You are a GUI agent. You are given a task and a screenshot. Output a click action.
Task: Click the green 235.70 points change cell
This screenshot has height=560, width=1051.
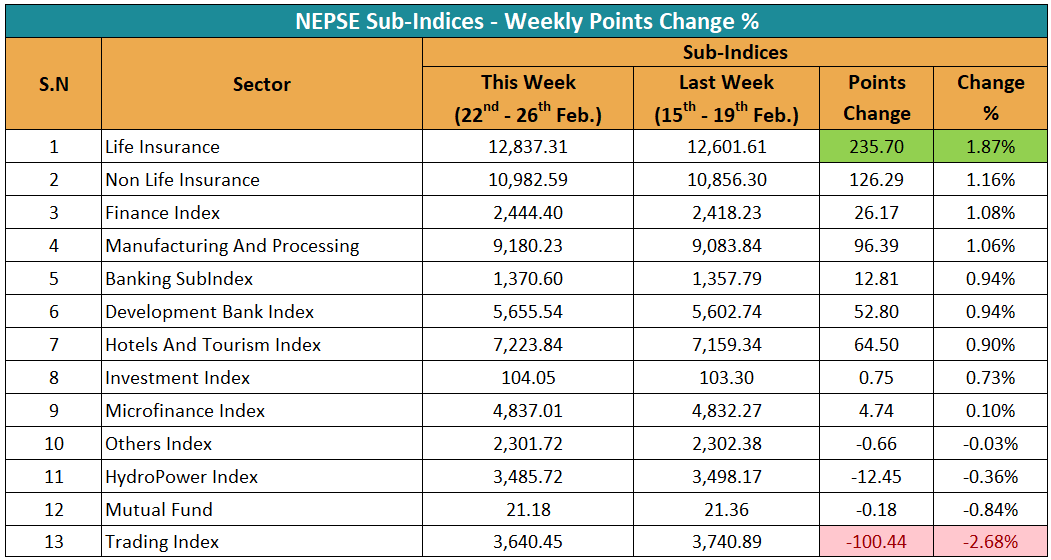coord(876,147)
